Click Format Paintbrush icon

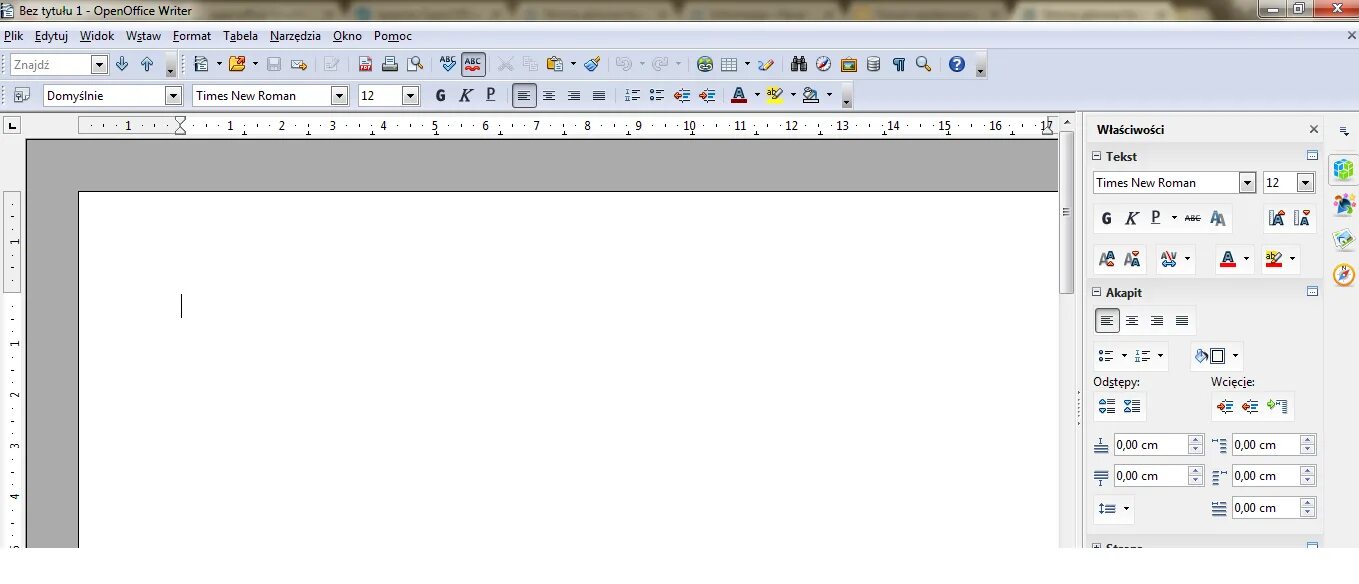592,64
